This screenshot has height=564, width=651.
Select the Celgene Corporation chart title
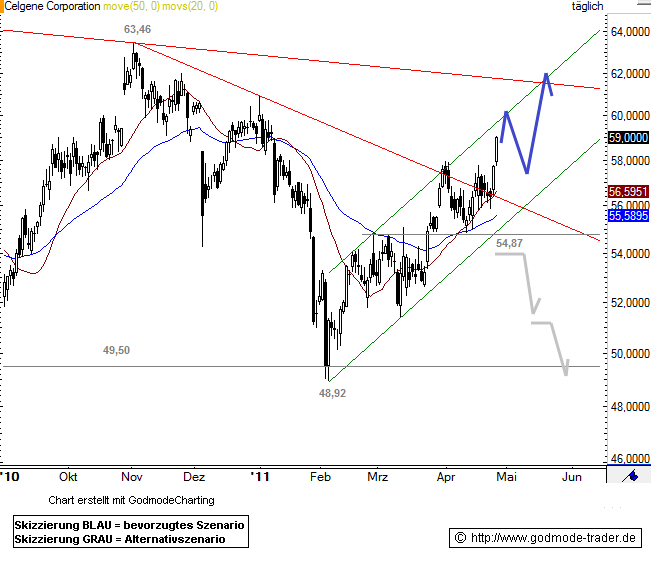click(51, 7)
